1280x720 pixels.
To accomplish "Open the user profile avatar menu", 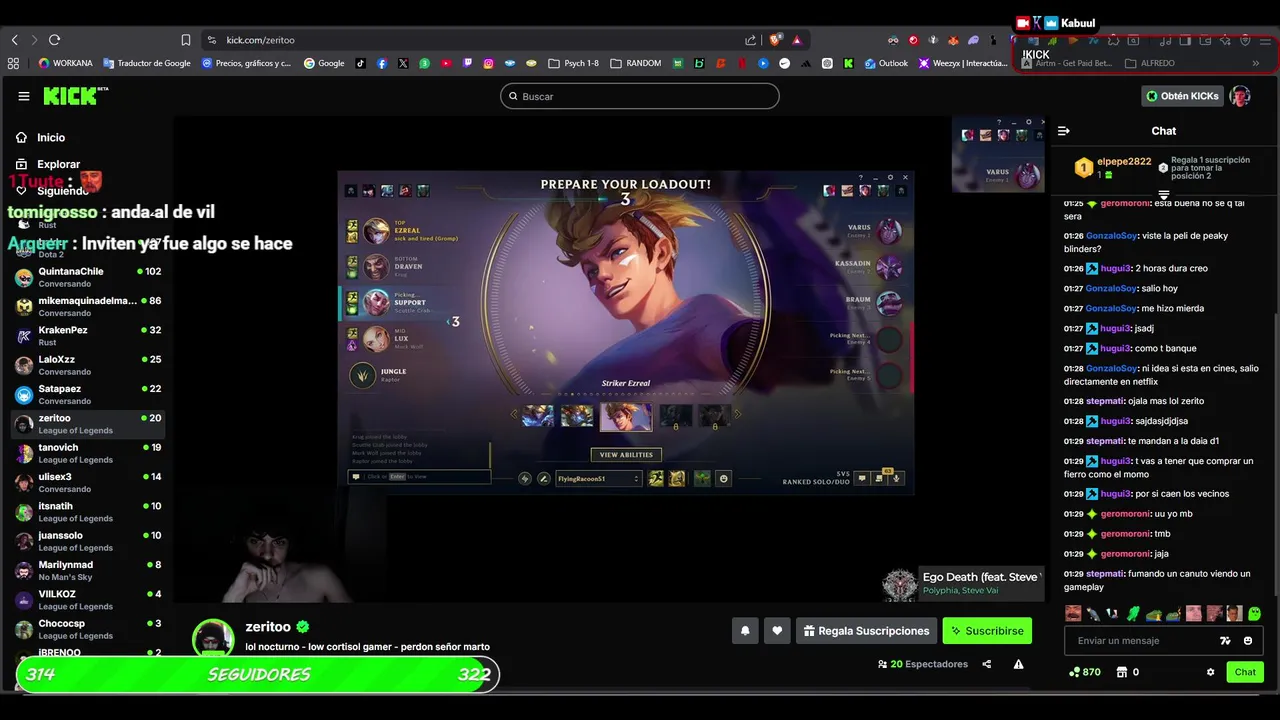I will coord(1240,96).
